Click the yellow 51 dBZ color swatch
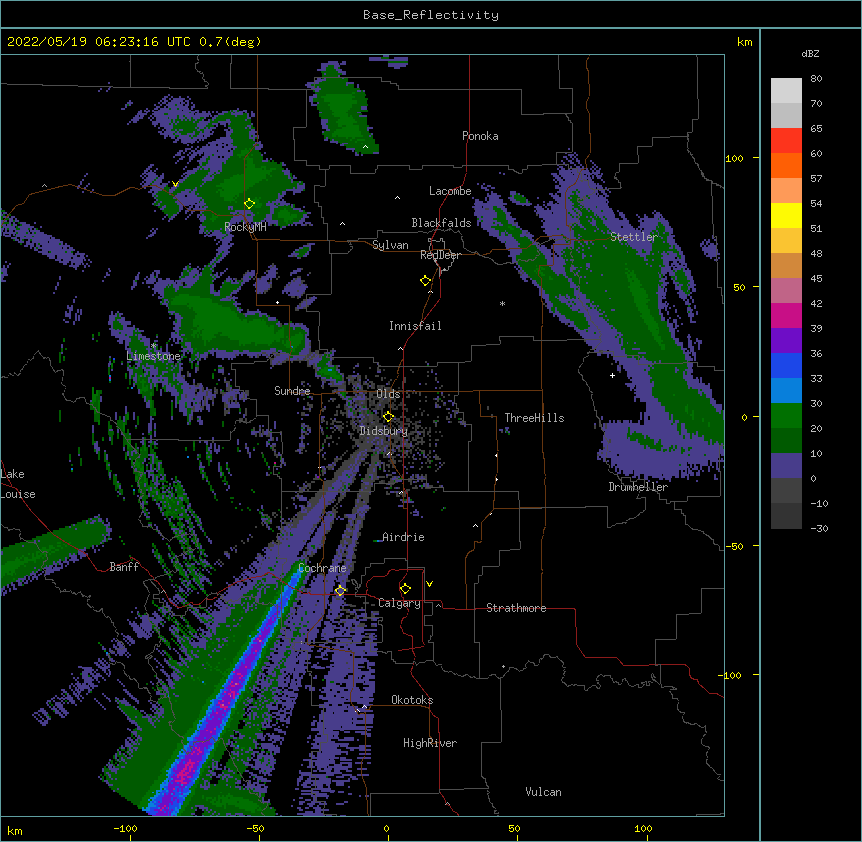This screenshot has height=842, width=862. click(786, 215)
